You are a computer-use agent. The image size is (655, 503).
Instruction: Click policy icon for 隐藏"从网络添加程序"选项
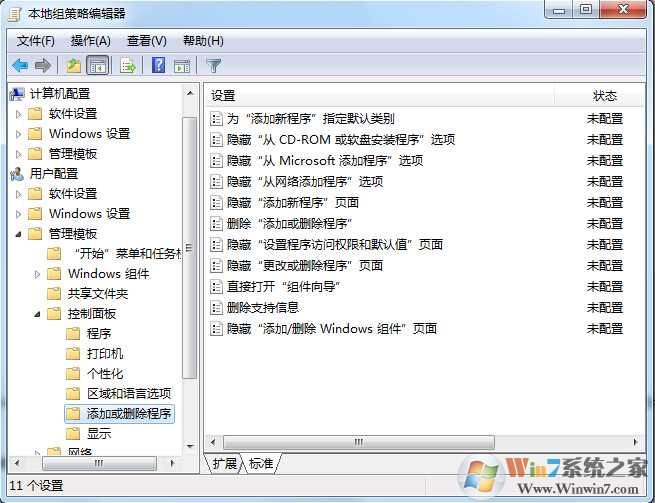click(216, 182)
